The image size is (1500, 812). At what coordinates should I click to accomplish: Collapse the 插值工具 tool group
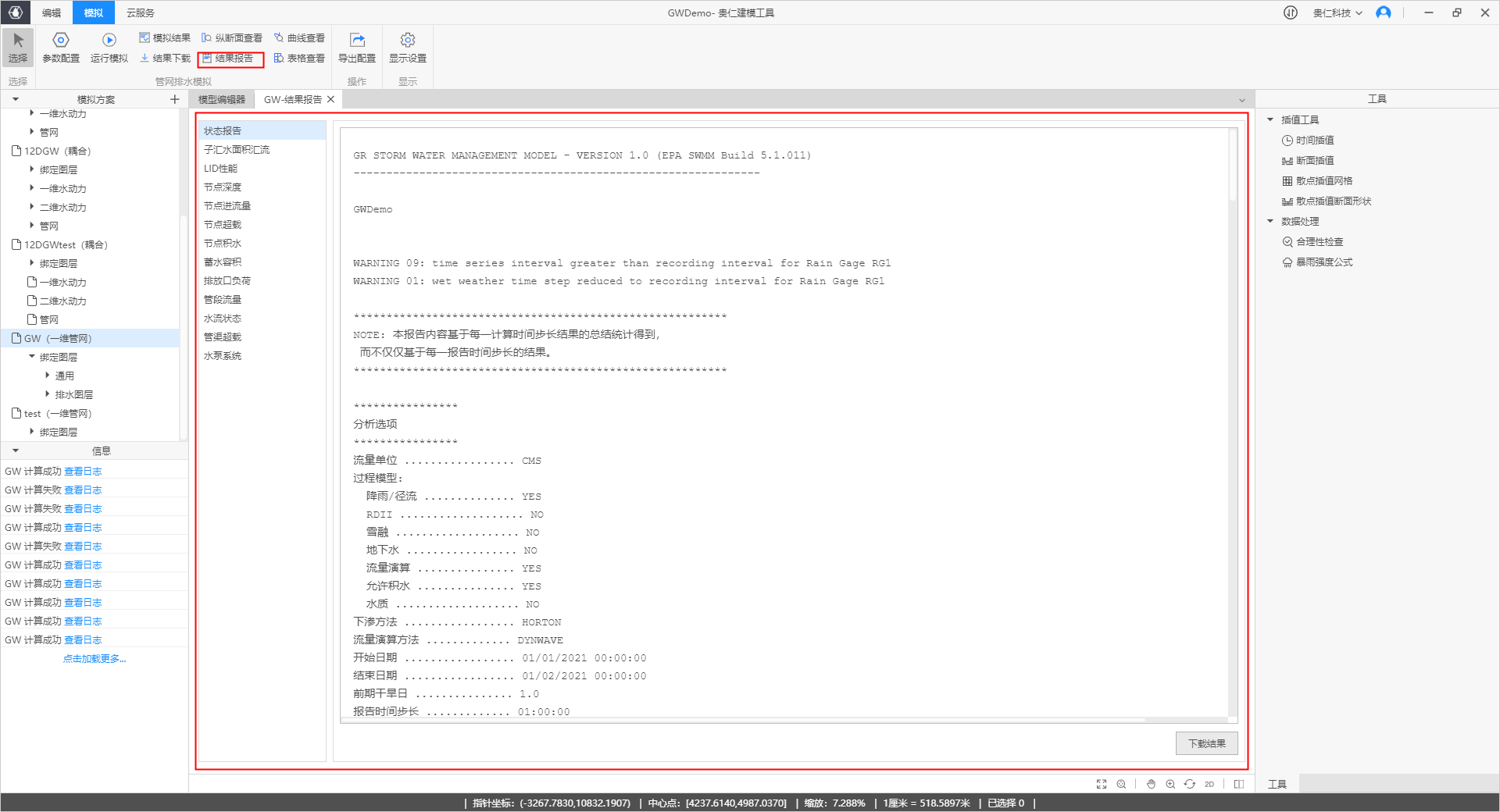click(1270, 119)
